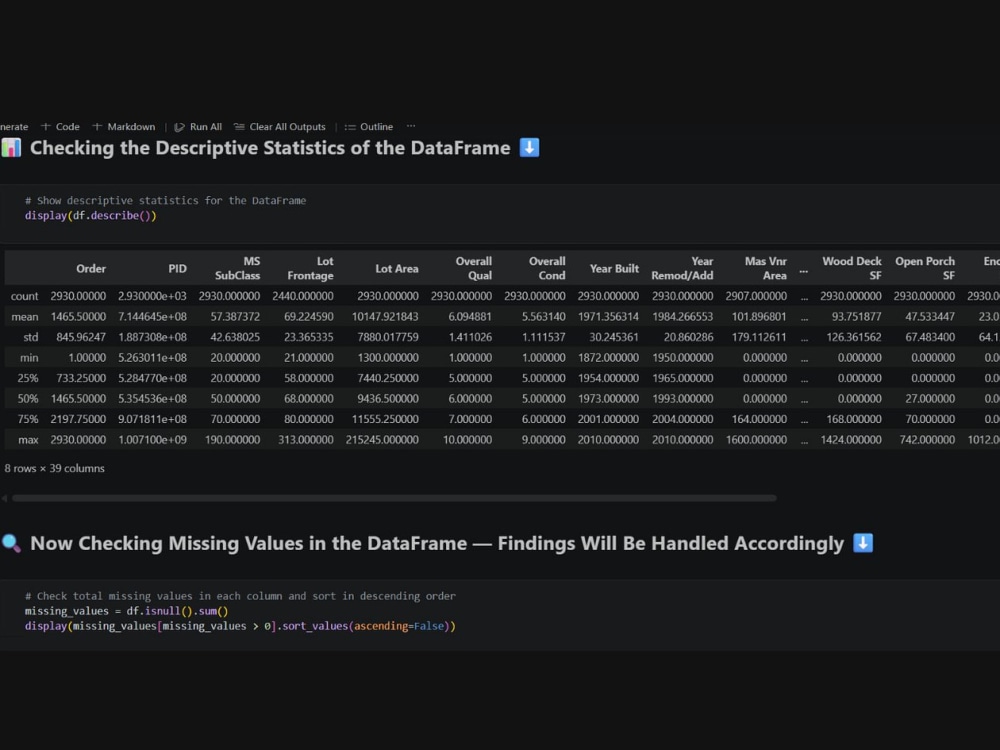
Task: Click the Overall Cond max value 9.000000
Action: point(543,439)
